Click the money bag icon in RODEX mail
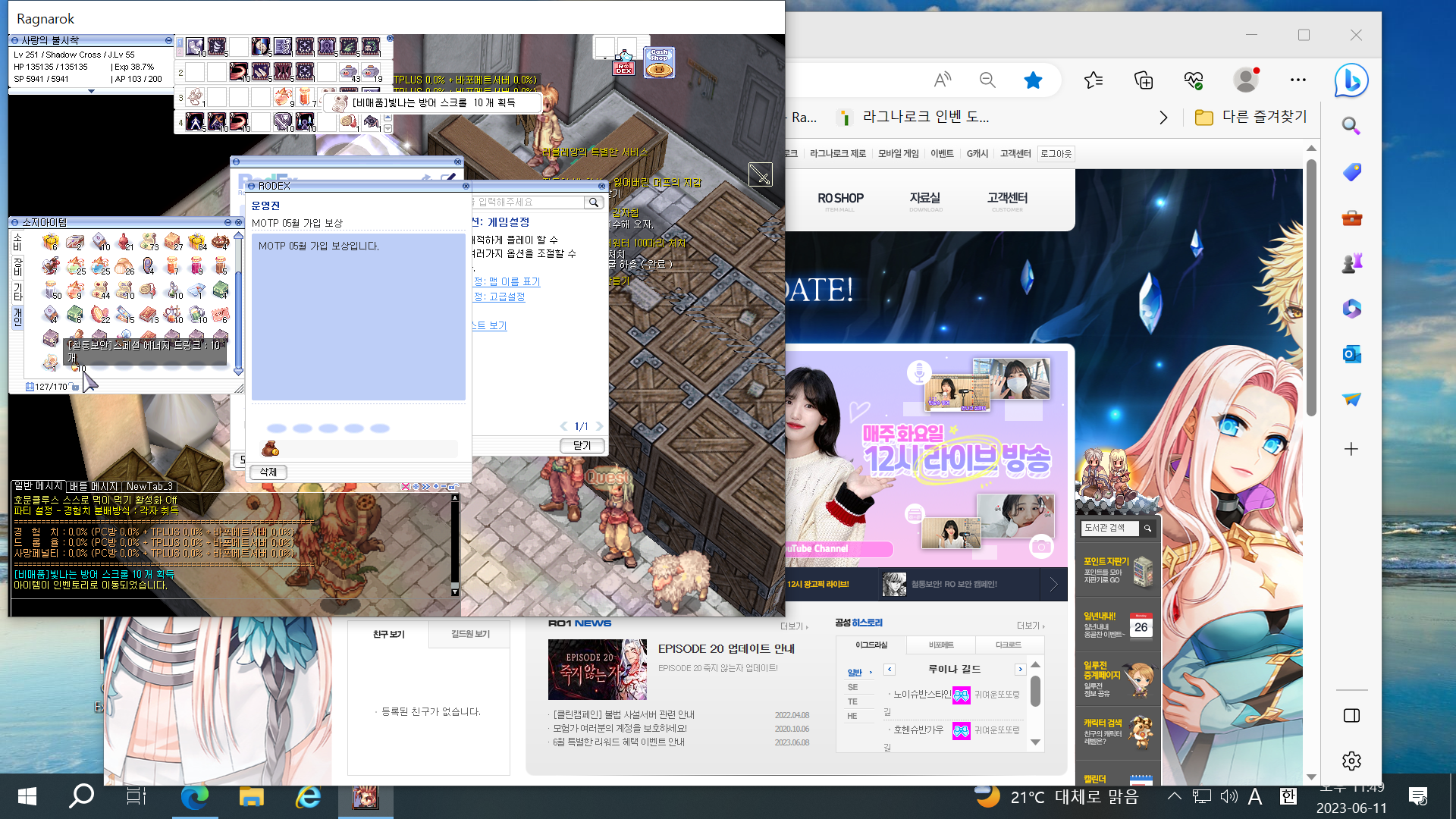This screenshot has width=1456, height=819. 270,449
